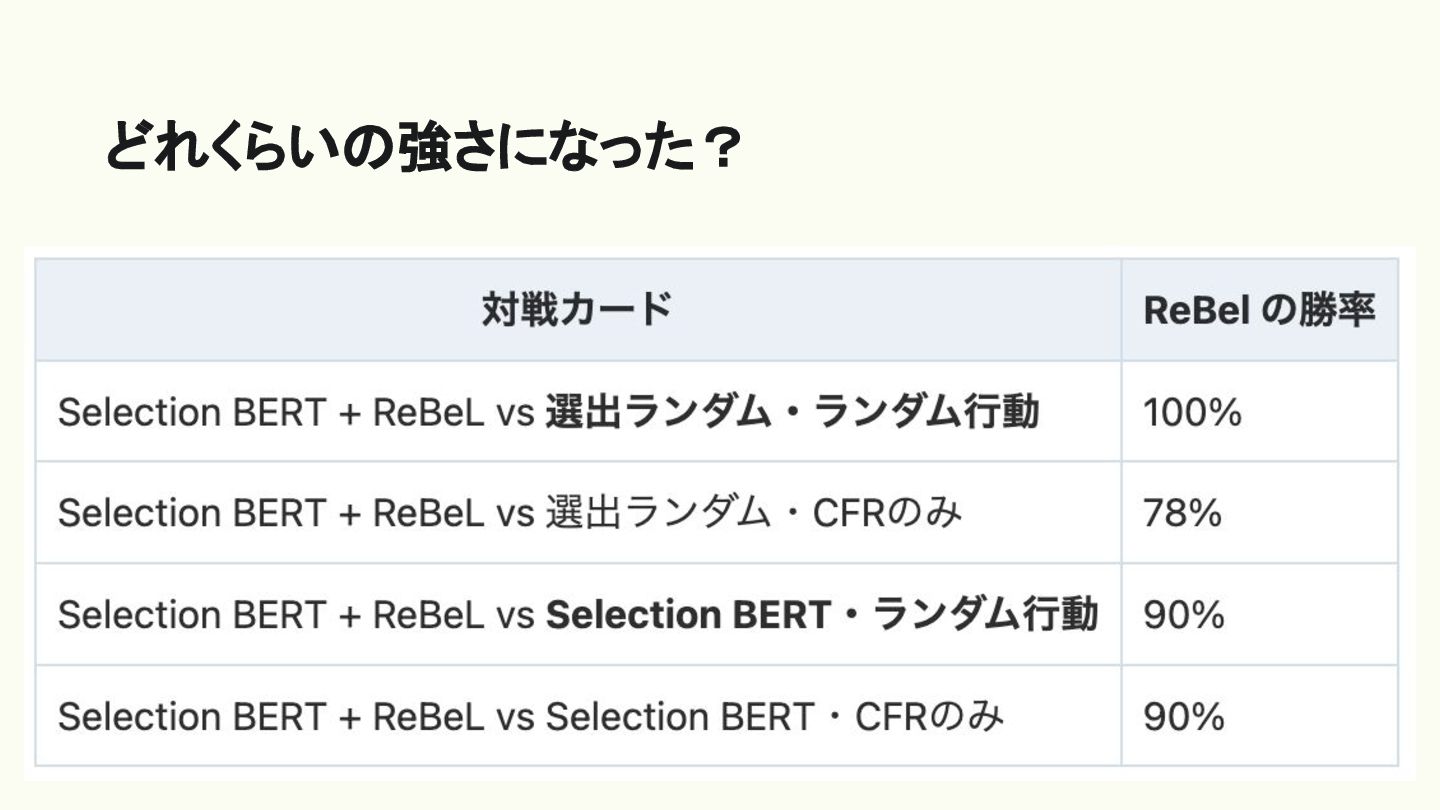Click the 78% win rate cell

pos(1182,513)
